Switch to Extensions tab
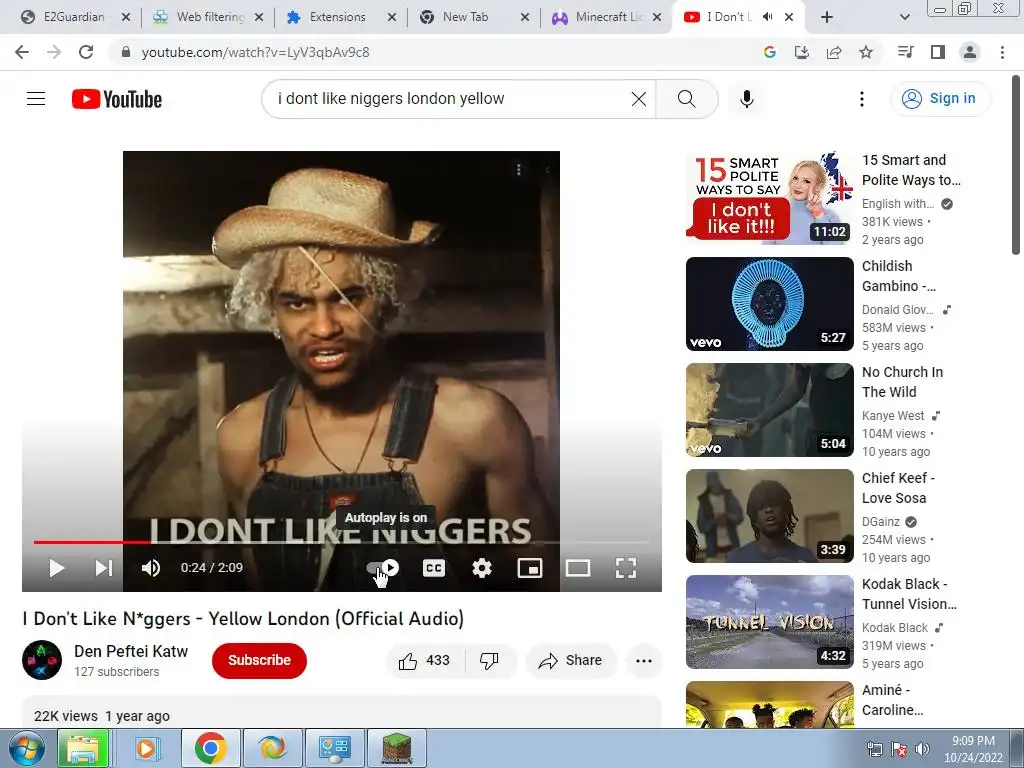The image size is (1024, 768). point(340,17)
